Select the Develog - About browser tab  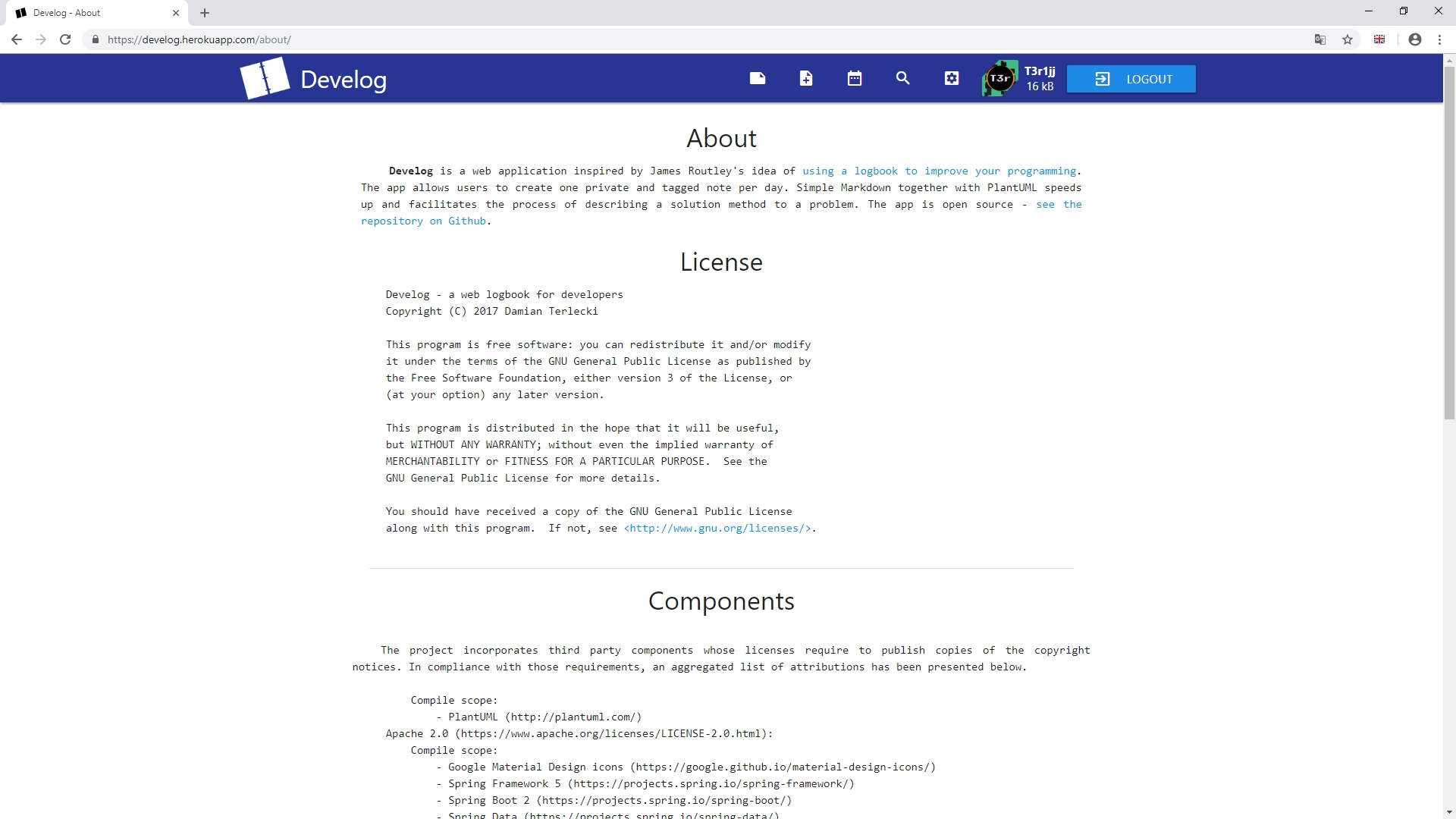coord(95,13)
